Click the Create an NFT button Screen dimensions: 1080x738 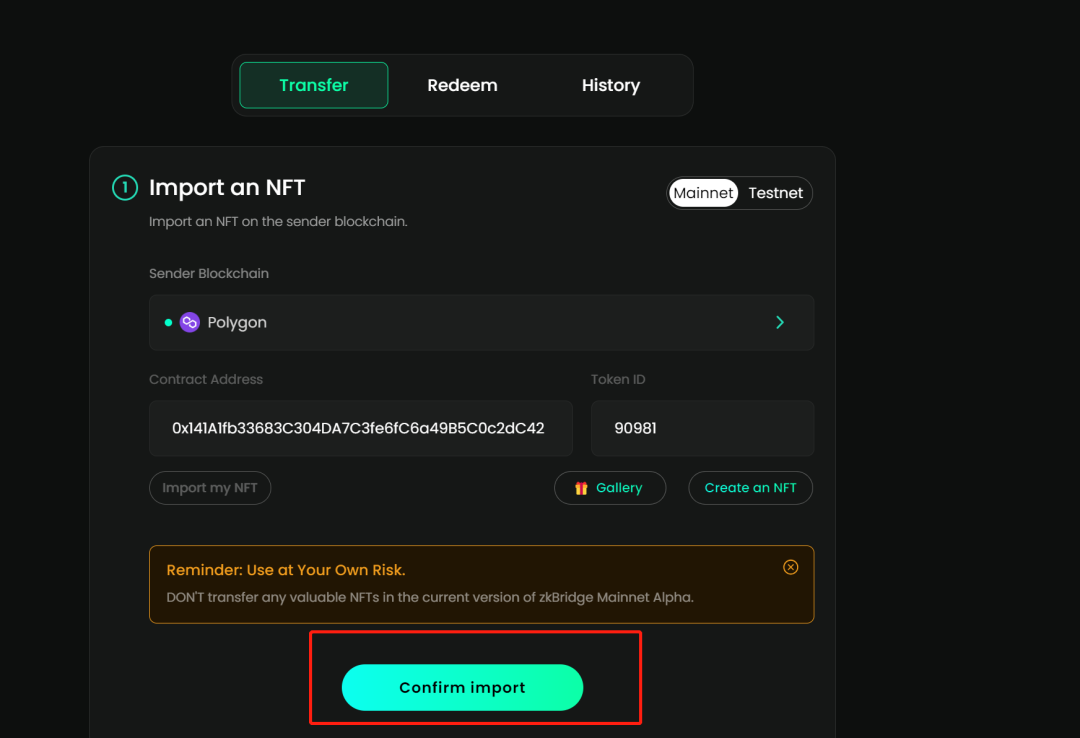click(750, 488)
